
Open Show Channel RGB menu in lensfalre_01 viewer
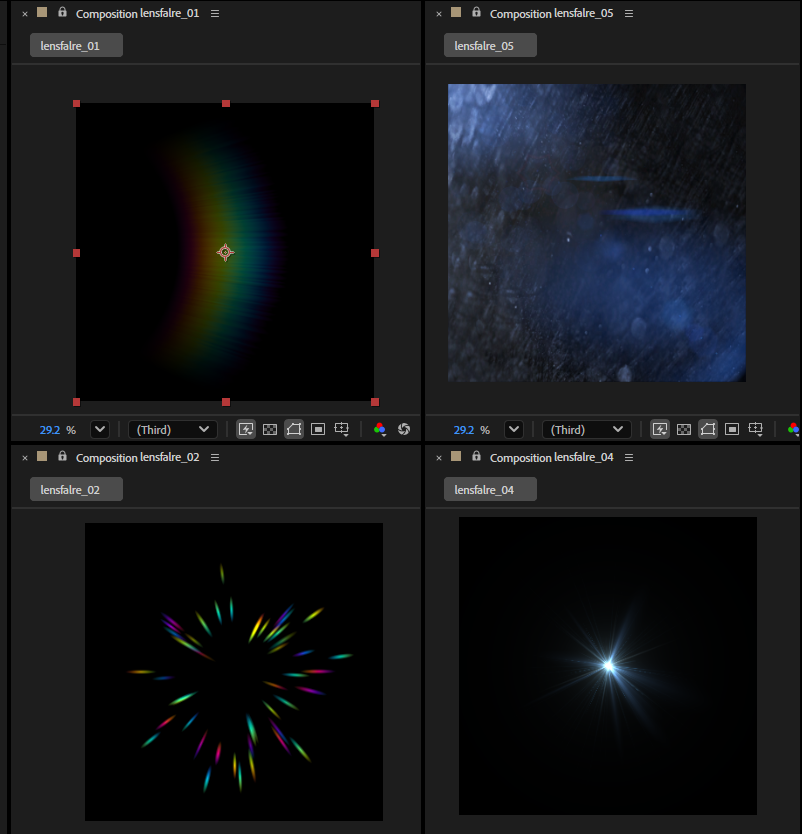(x=380, y=429)
